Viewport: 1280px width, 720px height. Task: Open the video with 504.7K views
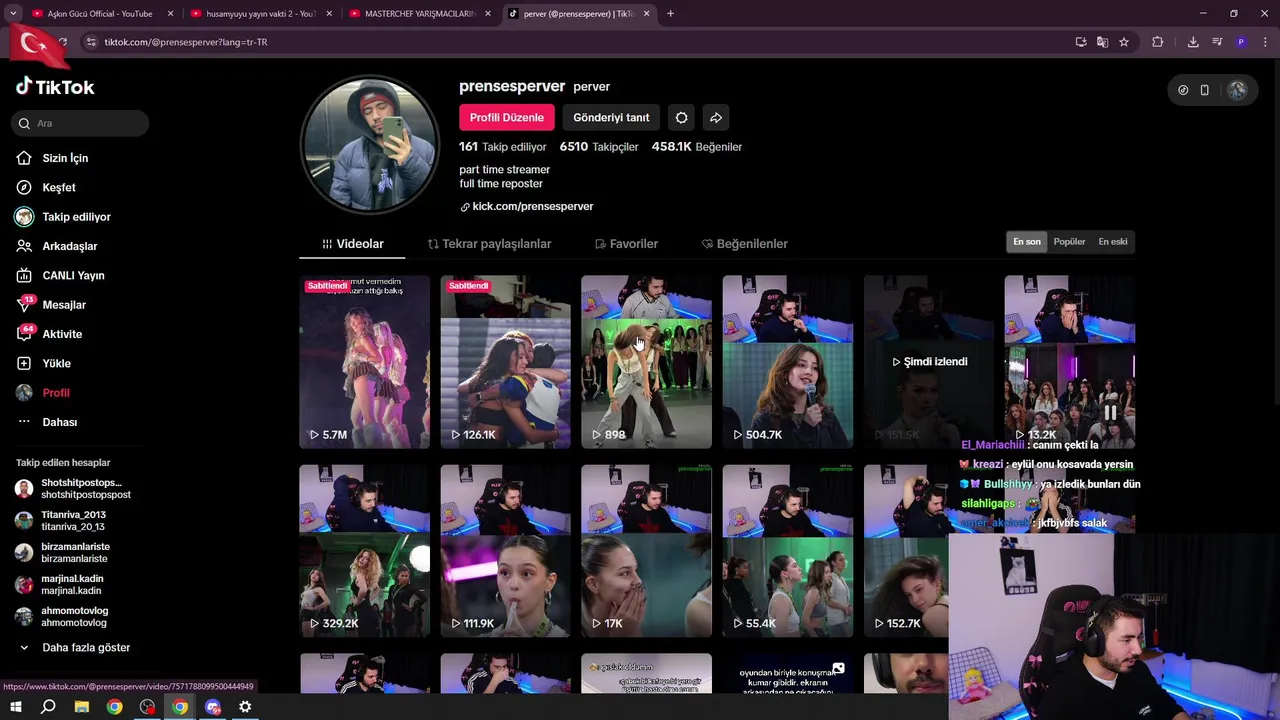click(x=788, y=362)
